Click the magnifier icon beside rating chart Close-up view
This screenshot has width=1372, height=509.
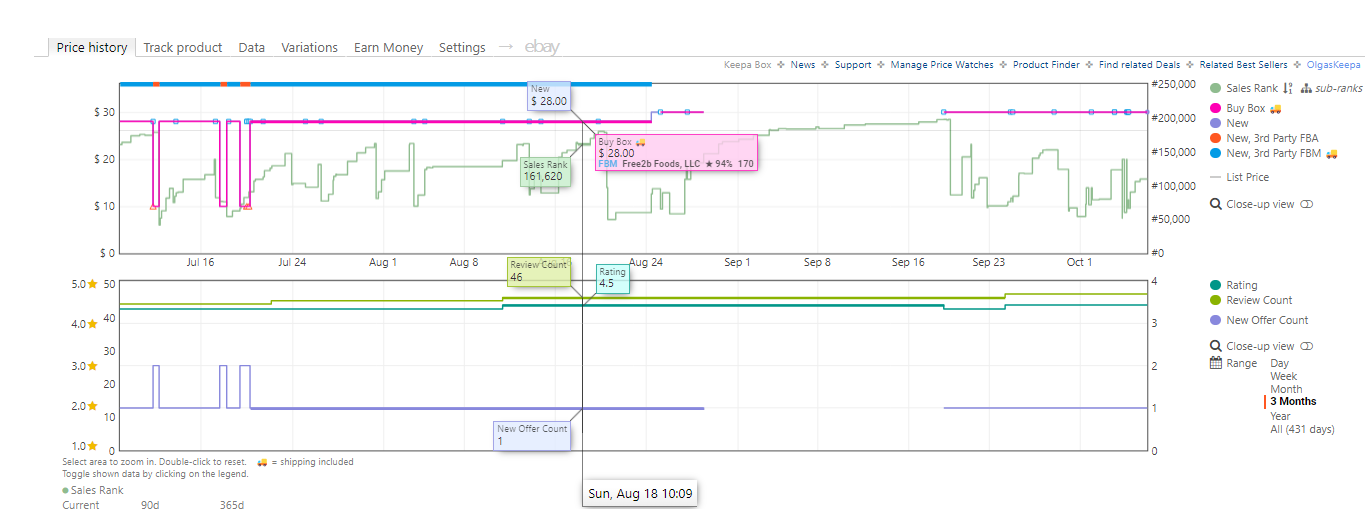1215,346
